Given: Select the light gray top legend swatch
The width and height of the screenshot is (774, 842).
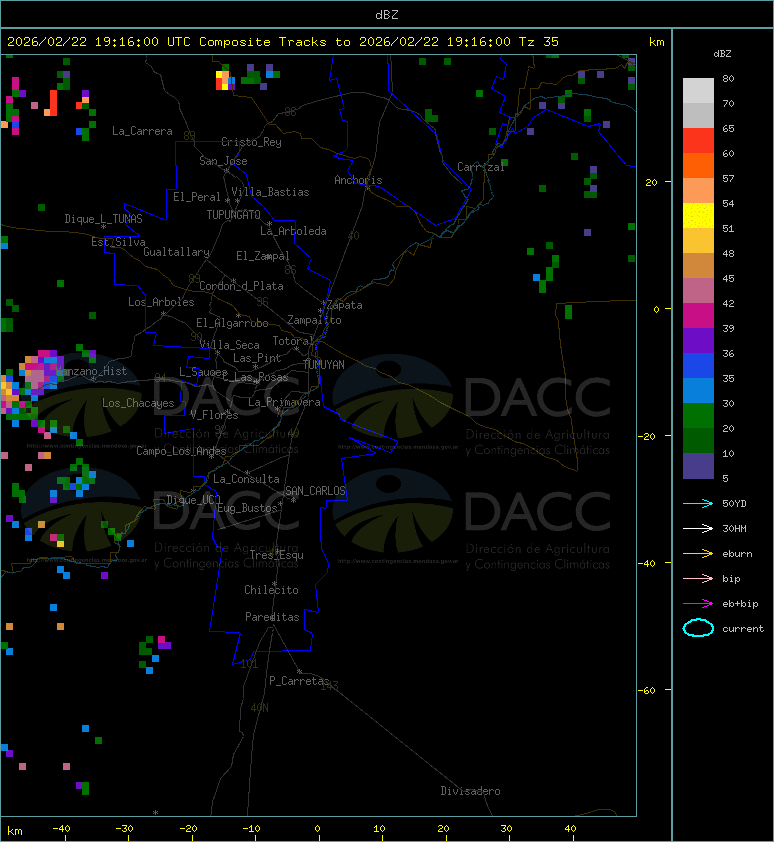Looking at the screenshot, I should click(x=698, y=91).
